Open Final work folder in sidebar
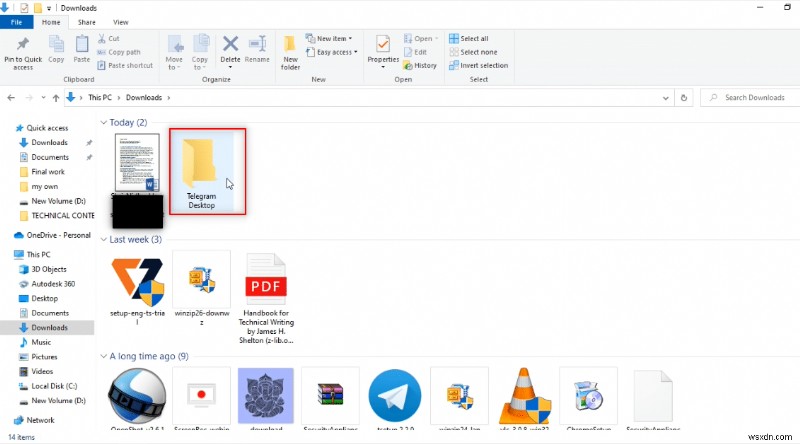 click(47, 172)
